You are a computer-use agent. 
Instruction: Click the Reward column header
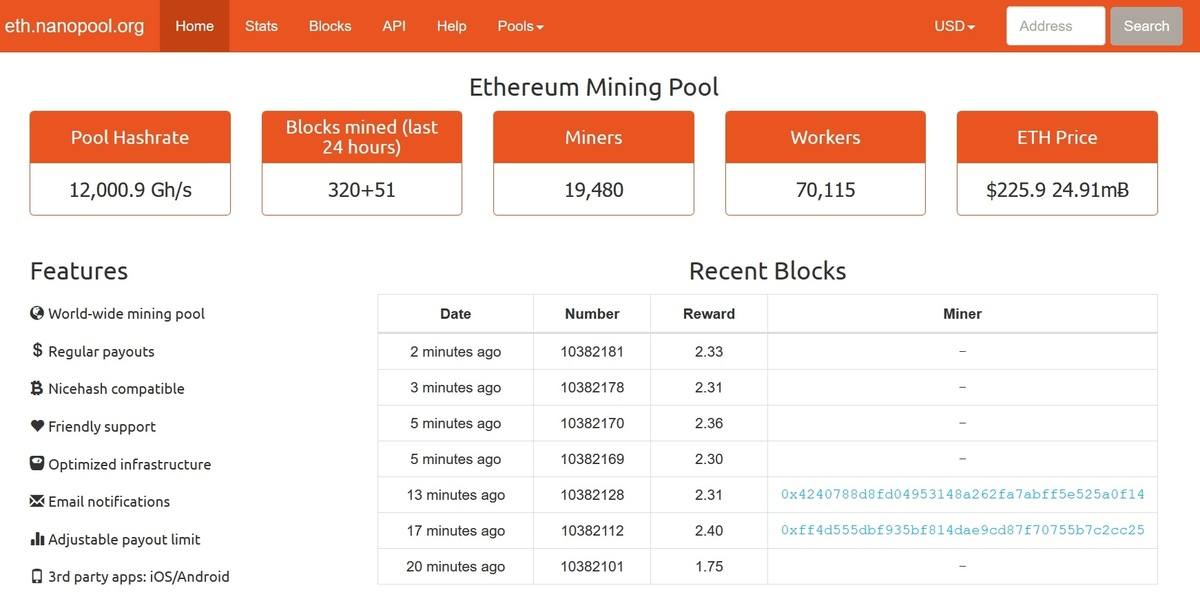(709, 313)
